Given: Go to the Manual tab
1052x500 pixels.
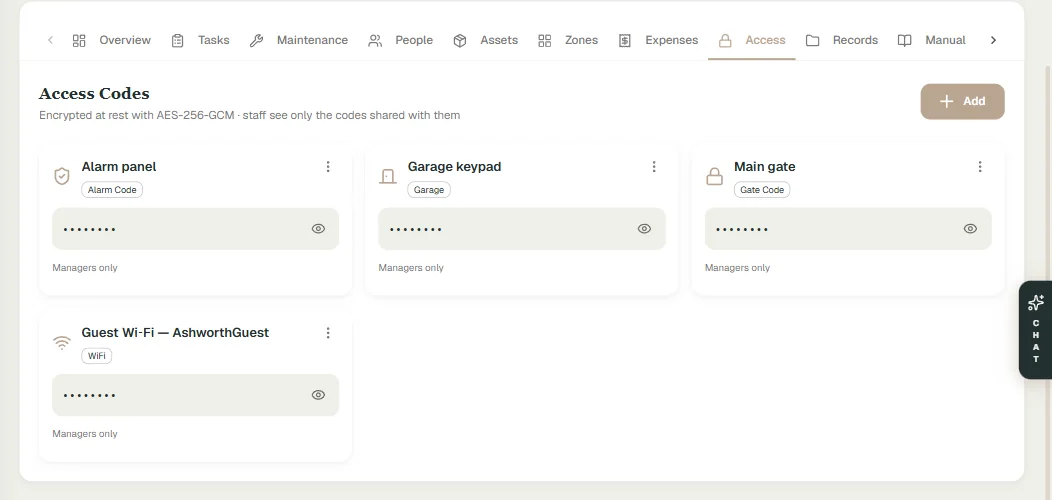Looking at the screenshot, I should tap(932, 40).
